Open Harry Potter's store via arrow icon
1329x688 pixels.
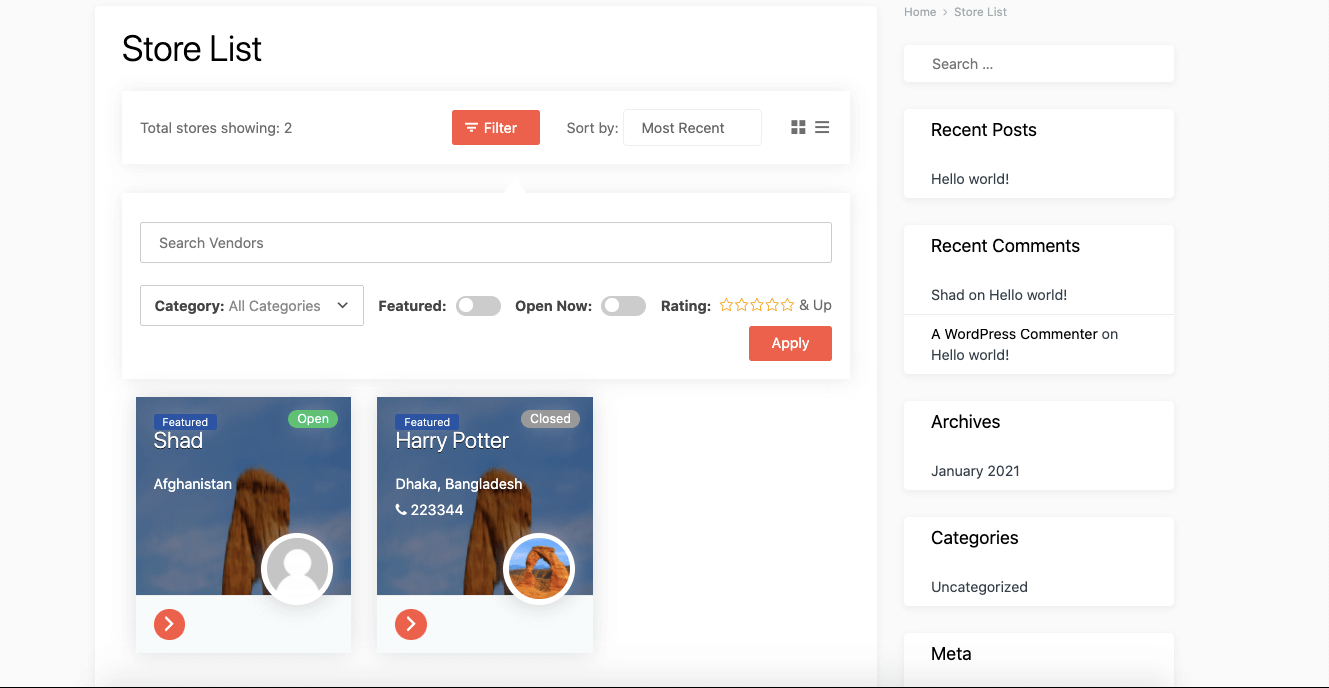(410, 624)
